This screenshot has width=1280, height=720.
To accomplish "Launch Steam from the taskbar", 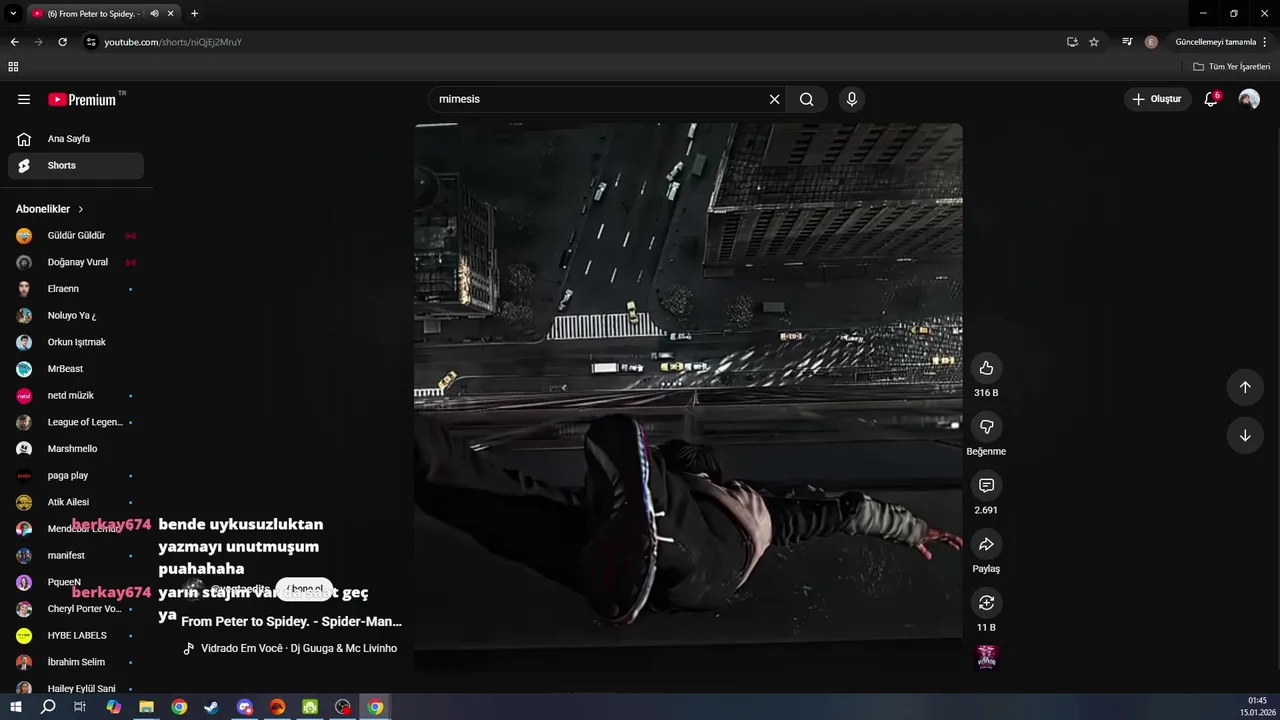I will [x=212, y=707].
